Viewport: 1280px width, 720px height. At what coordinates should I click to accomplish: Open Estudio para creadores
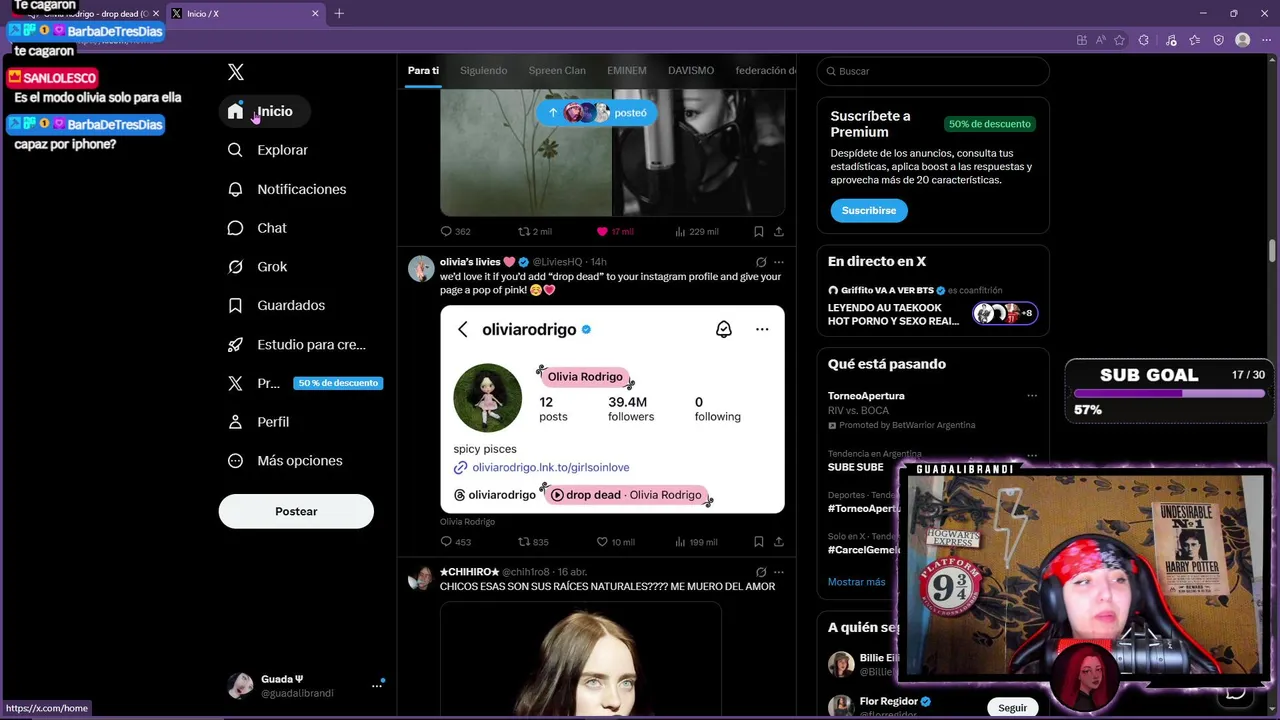[x=297, y=344]
